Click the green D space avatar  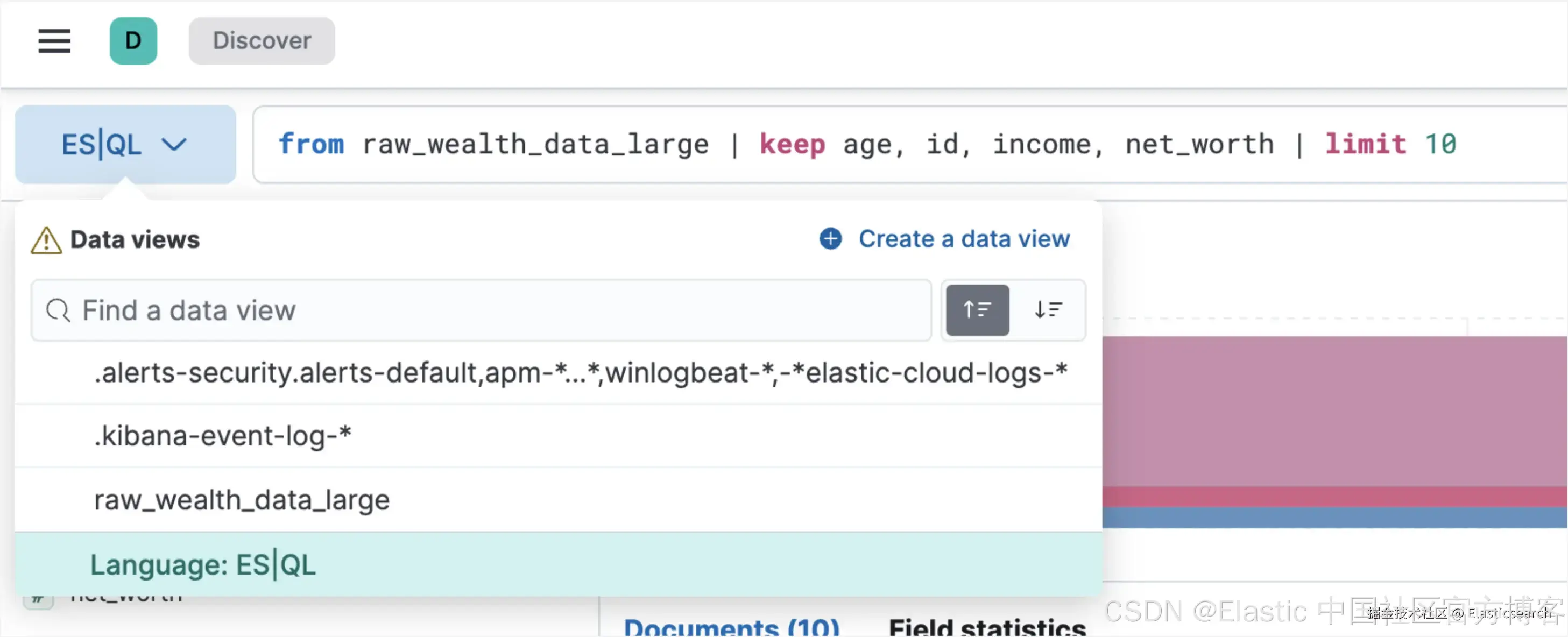coord(133,41)
